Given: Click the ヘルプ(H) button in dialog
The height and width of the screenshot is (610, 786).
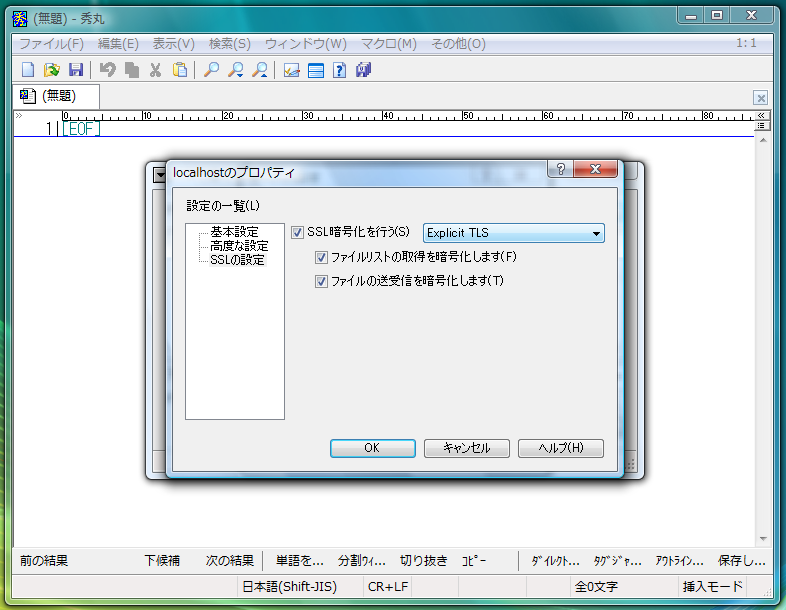Looking at the screenshot, I should pos(560,448).
